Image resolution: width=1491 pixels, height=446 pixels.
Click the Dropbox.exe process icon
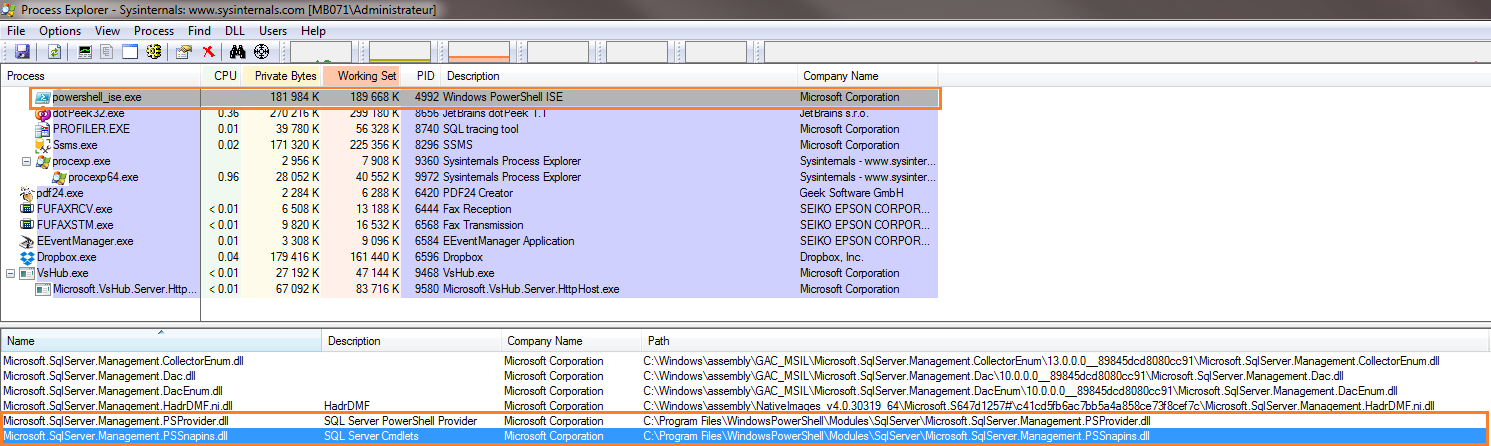(x=27, y=257)
